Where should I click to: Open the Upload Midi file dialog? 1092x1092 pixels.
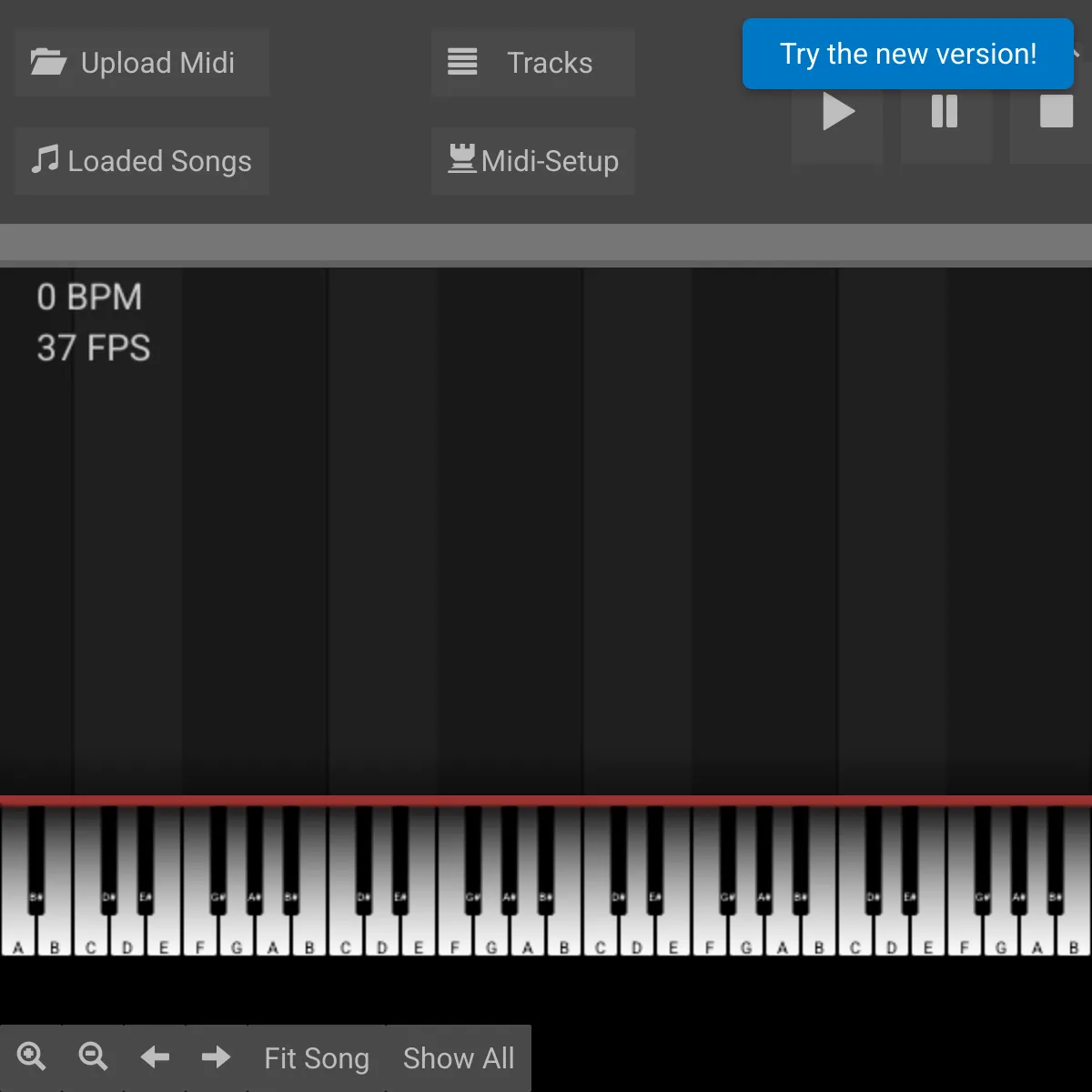pyautogui.click(x=141, y=63)
